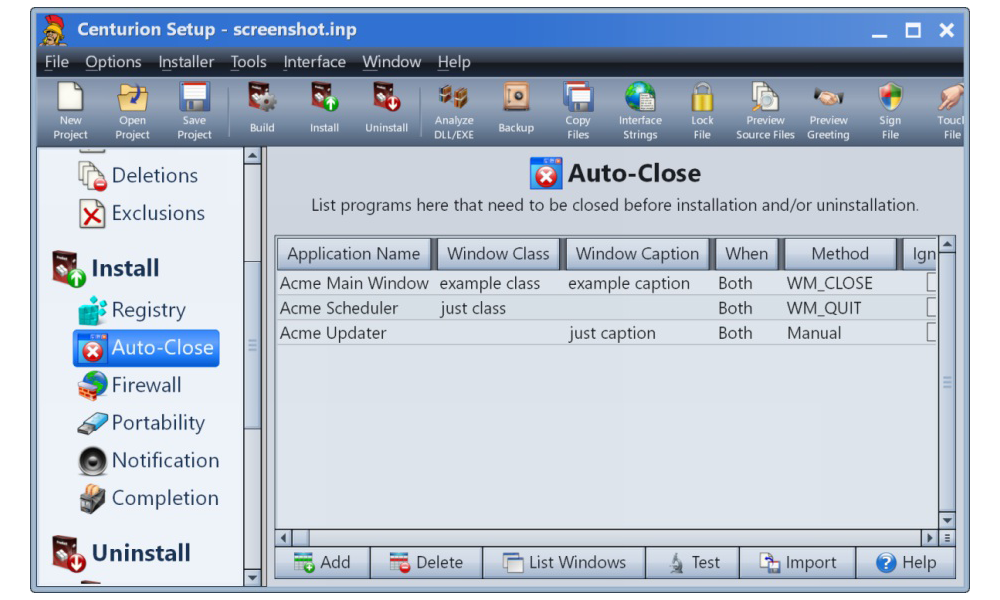
Task: Click the Copy Files toolbar icon
Action: pyautogui.click(x=578, y=110)
